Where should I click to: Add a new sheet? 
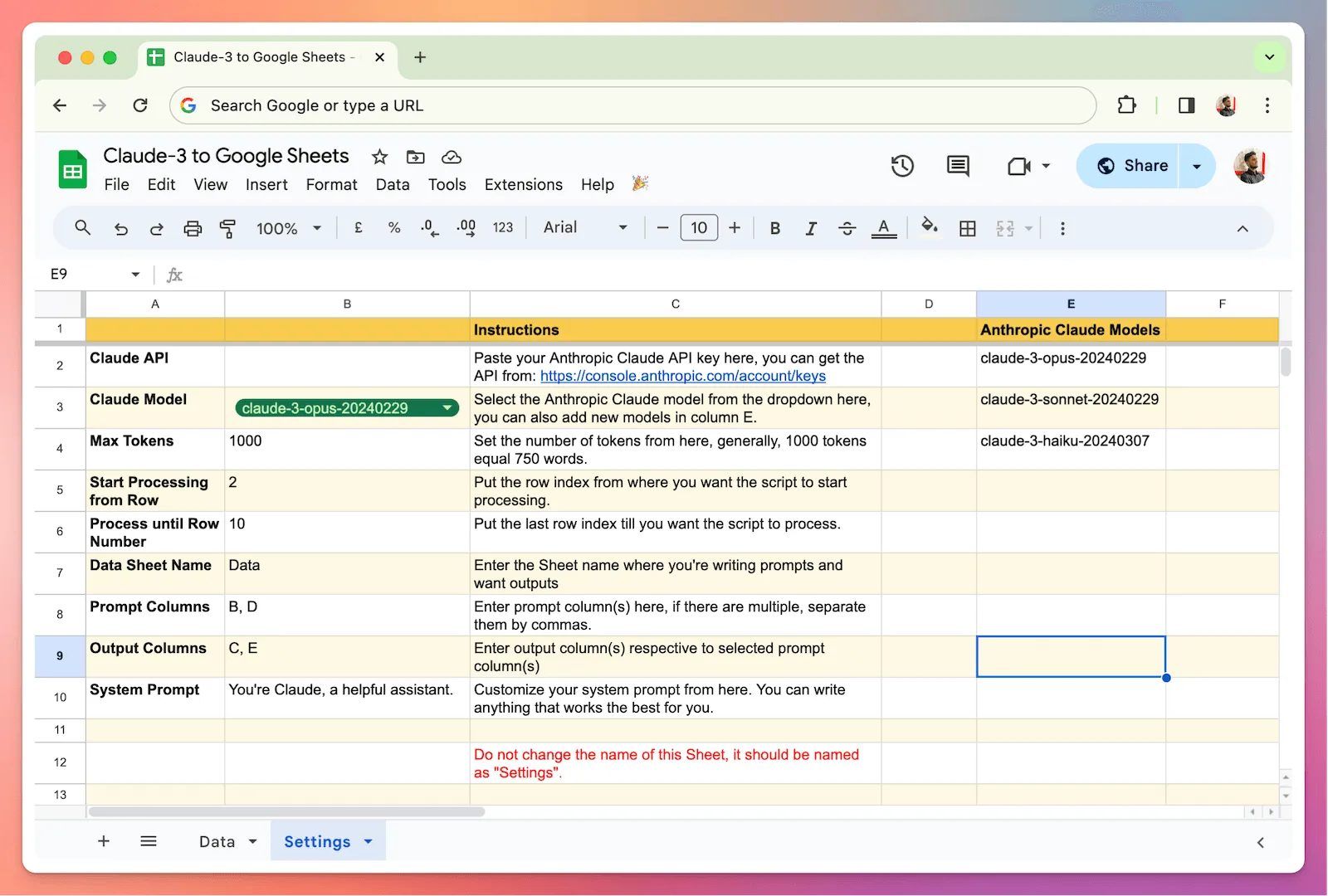pos(104,841)
